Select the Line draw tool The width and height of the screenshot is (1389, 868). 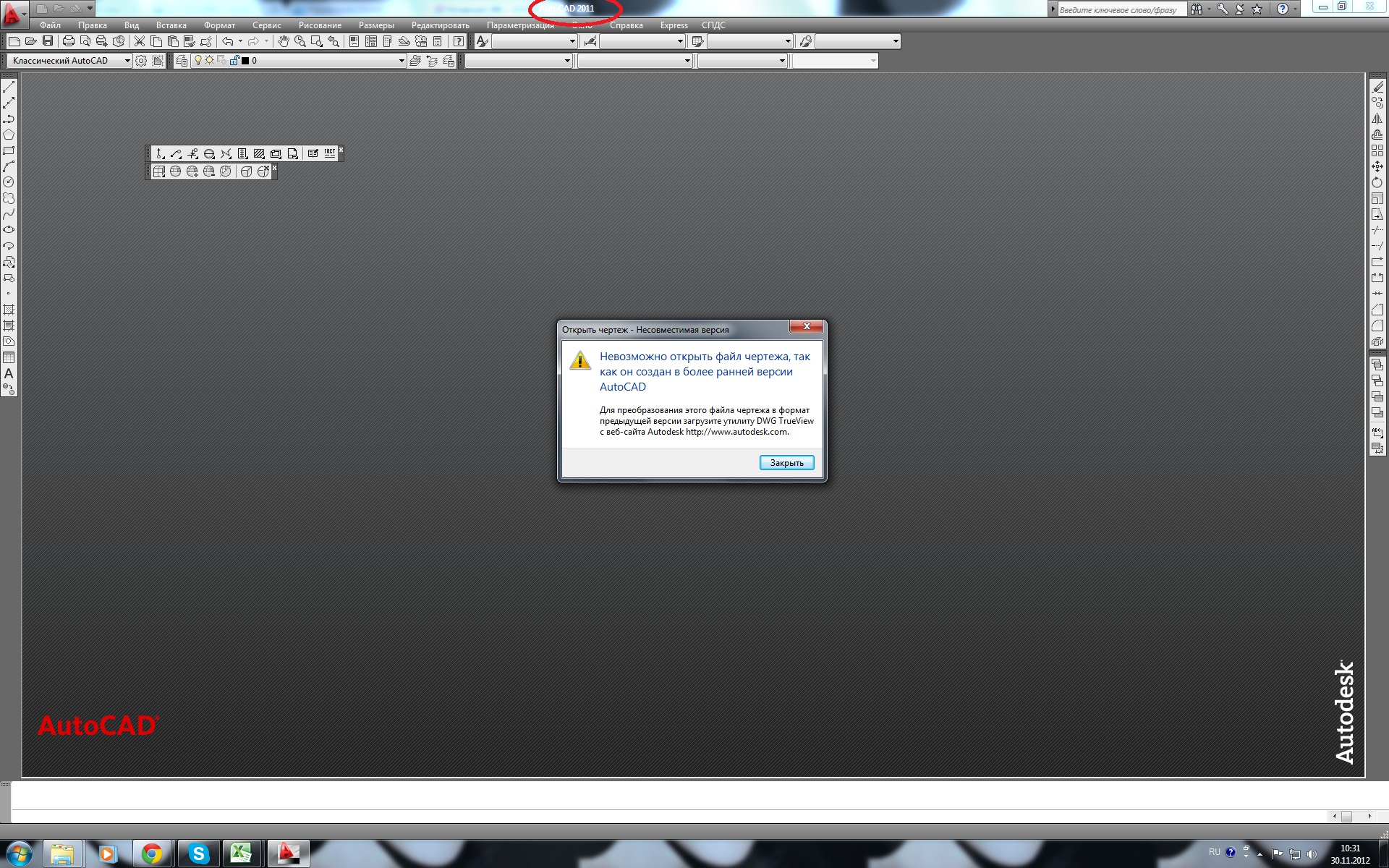[x=9, y=87]
